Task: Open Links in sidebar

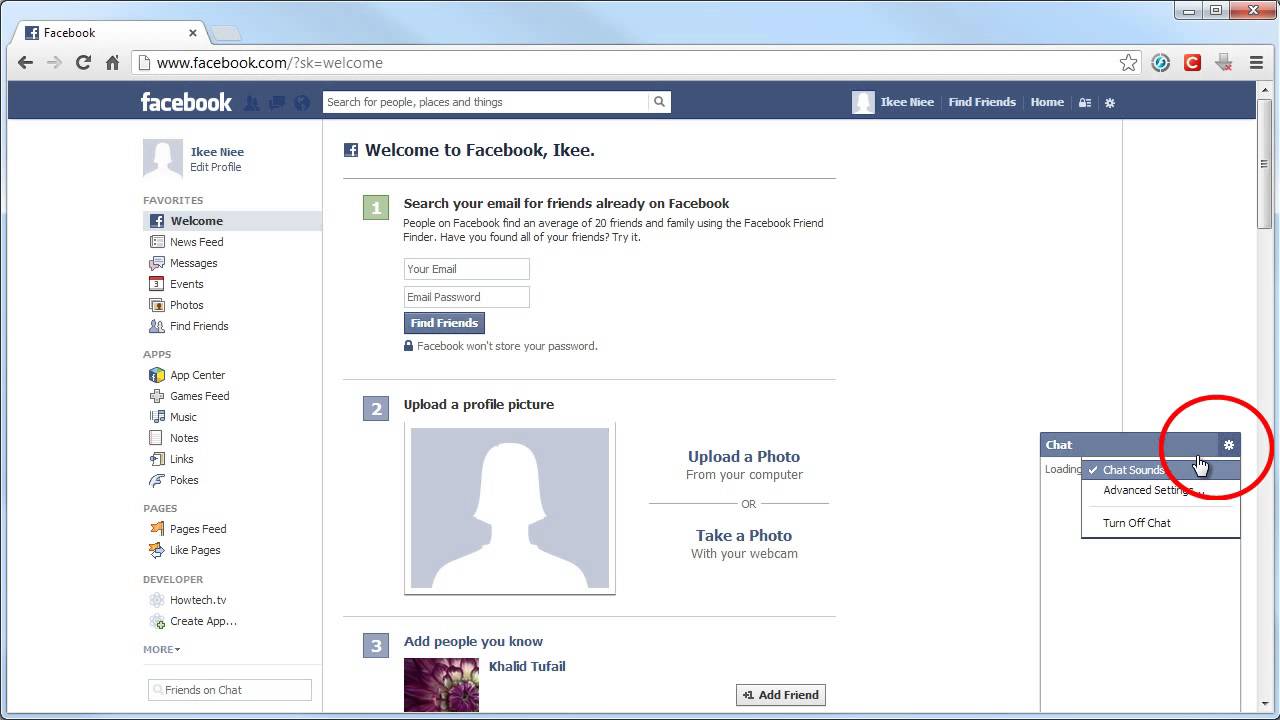Action: [181, 459]
